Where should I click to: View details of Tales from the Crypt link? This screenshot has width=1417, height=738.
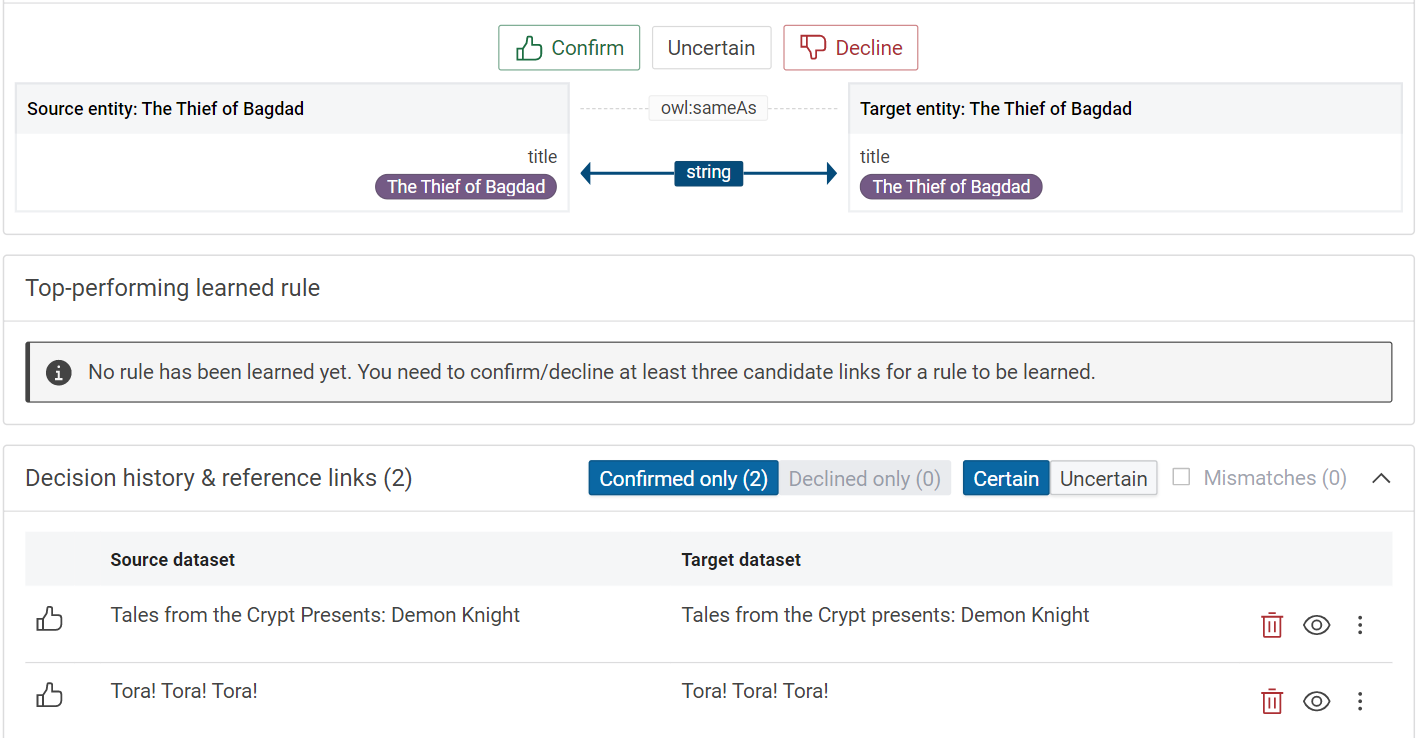point(1316,625)
